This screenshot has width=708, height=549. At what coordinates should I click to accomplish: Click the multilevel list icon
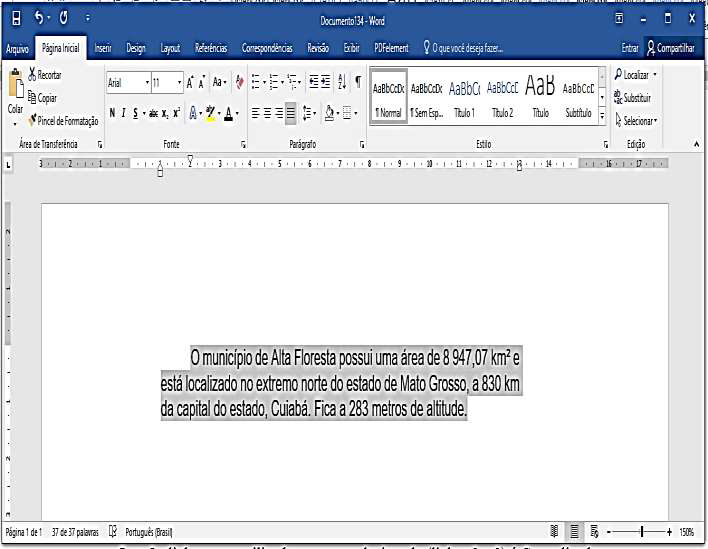[x=292, y=83]
